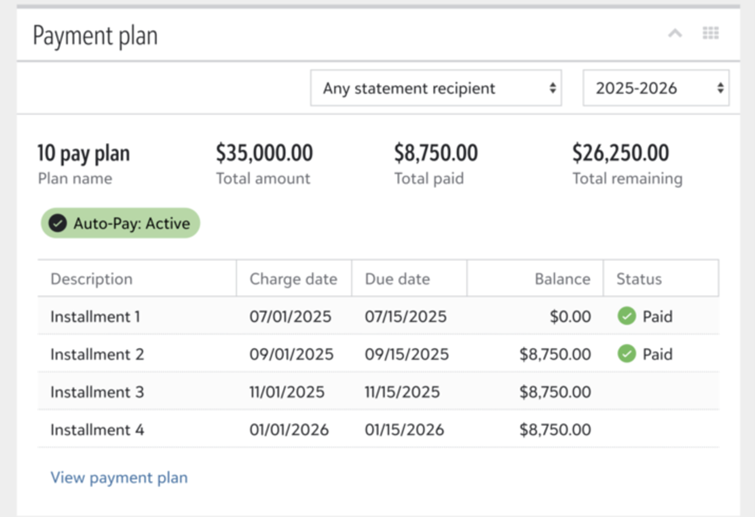Click the Due date column header
The height and width of the screenshot is (517, 755).
pyautogui.click(x=409, y=279)
